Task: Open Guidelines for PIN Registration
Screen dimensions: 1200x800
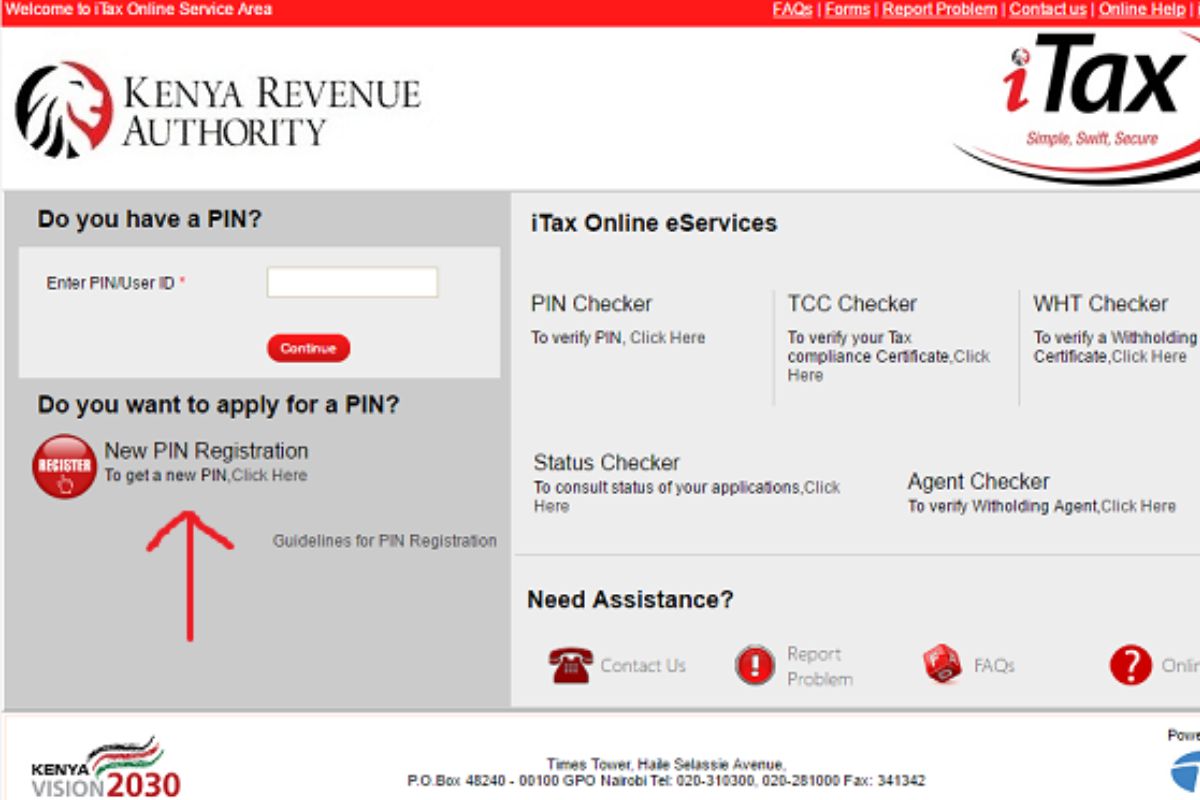Action: [x=385, y=541]
